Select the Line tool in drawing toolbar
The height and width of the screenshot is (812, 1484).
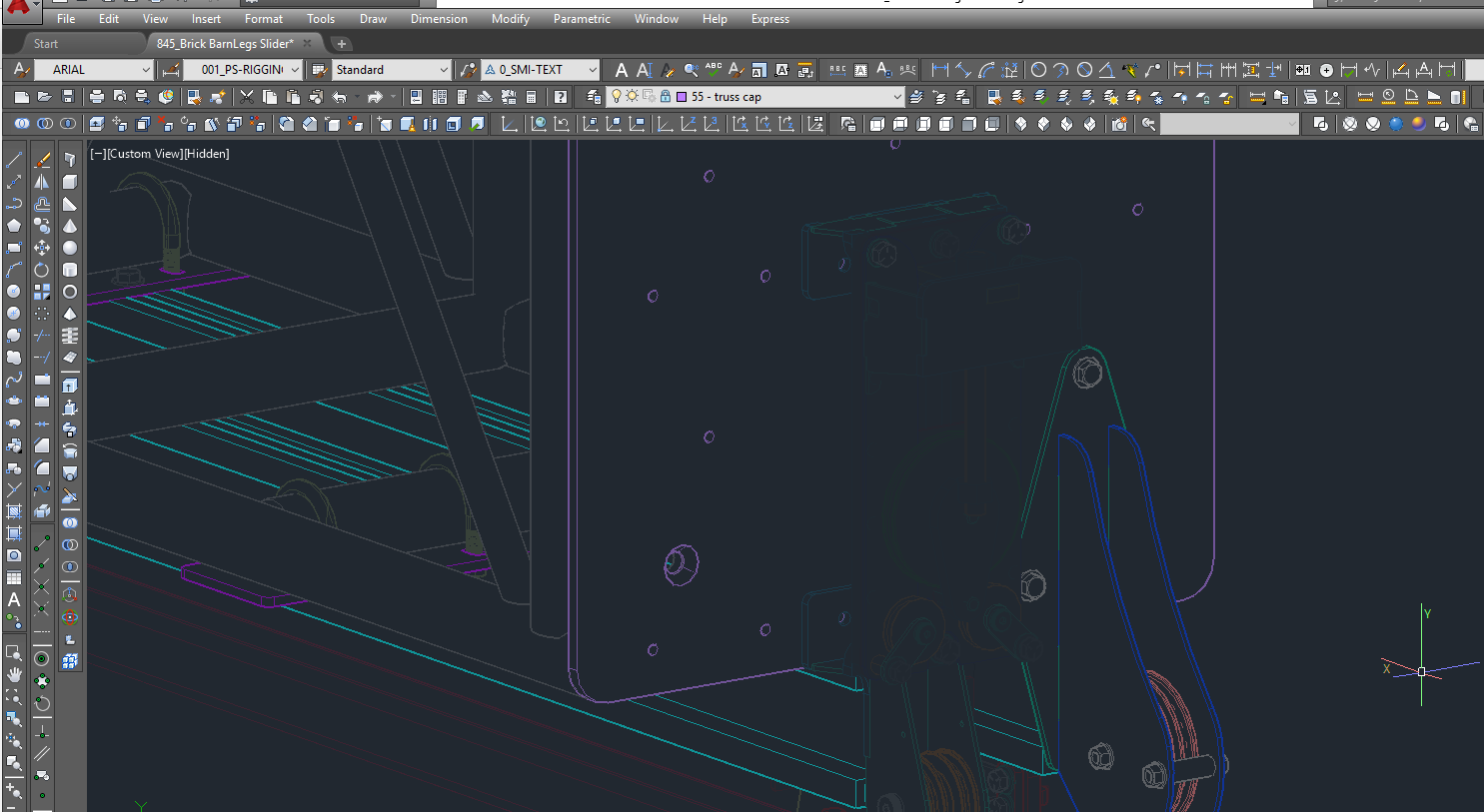coord(14,160)
